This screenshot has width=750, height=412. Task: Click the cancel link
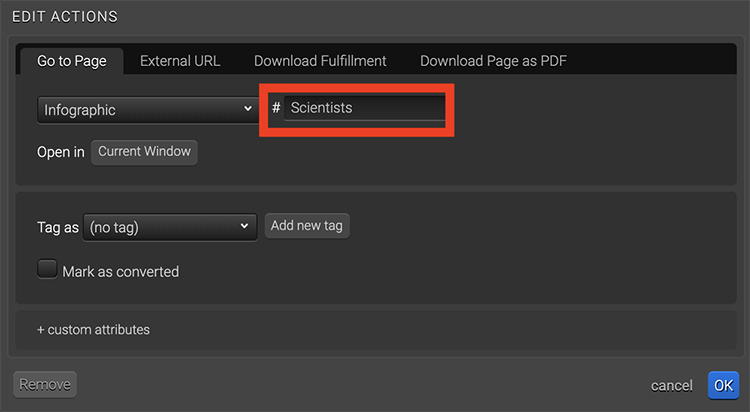pos(671,385)
